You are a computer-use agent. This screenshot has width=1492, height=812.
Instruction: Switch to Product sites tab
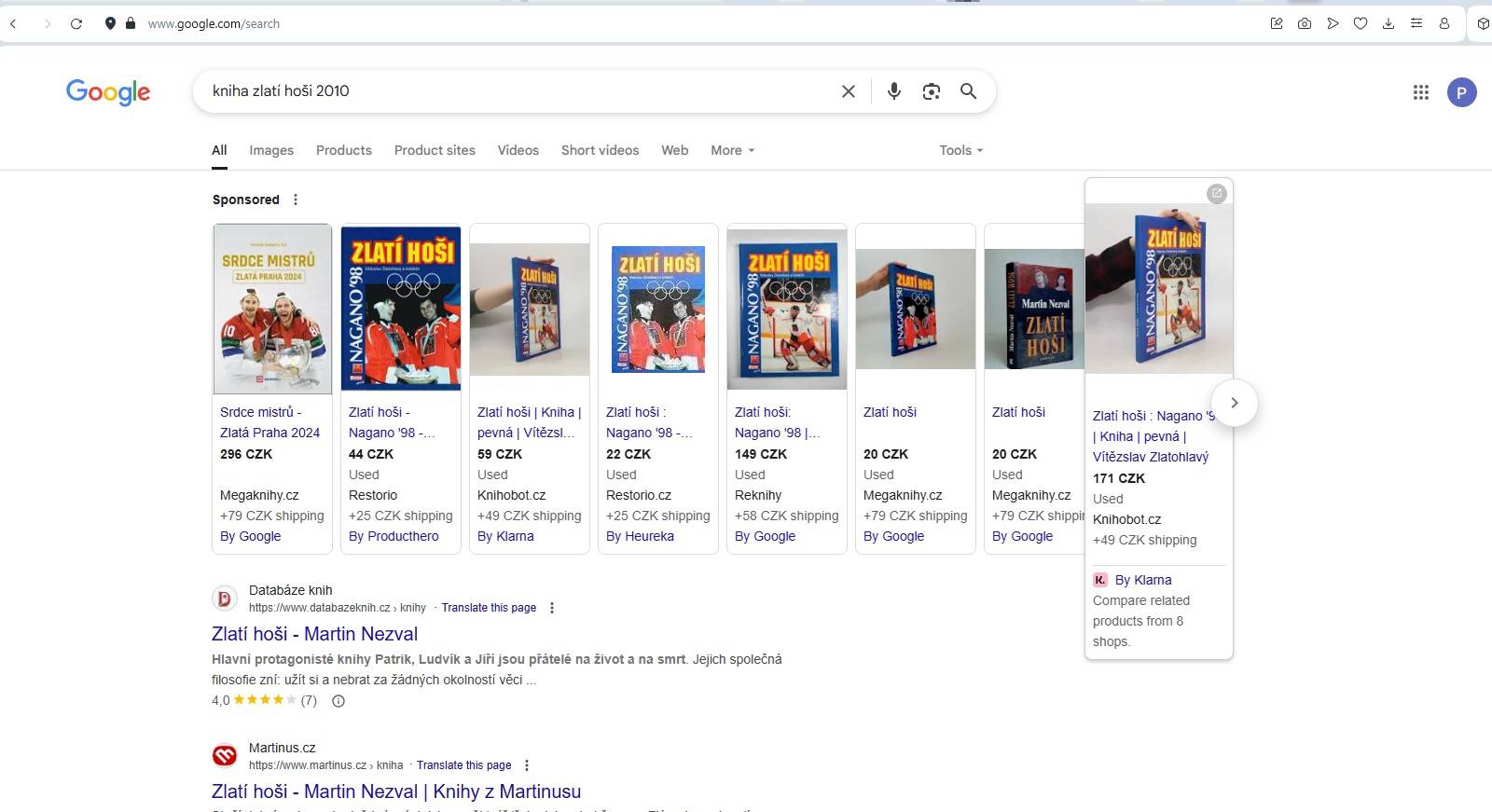435,150
